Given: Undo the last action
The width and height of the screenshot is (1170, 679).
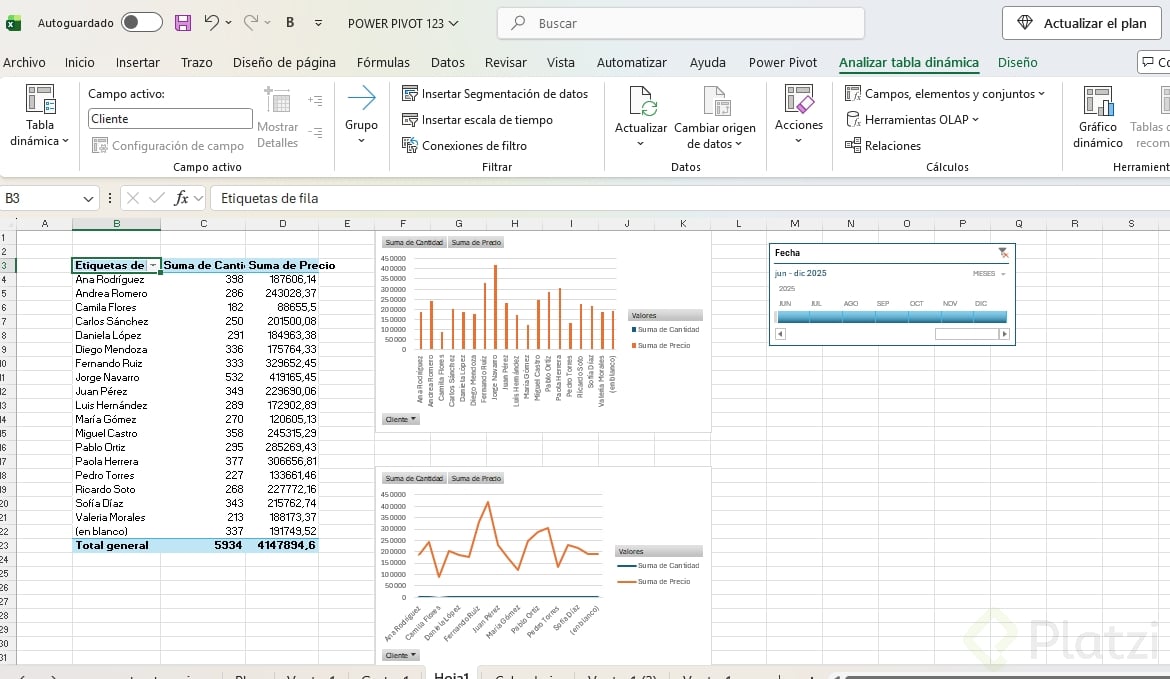Looking at the screenshot, I should 212,23.
